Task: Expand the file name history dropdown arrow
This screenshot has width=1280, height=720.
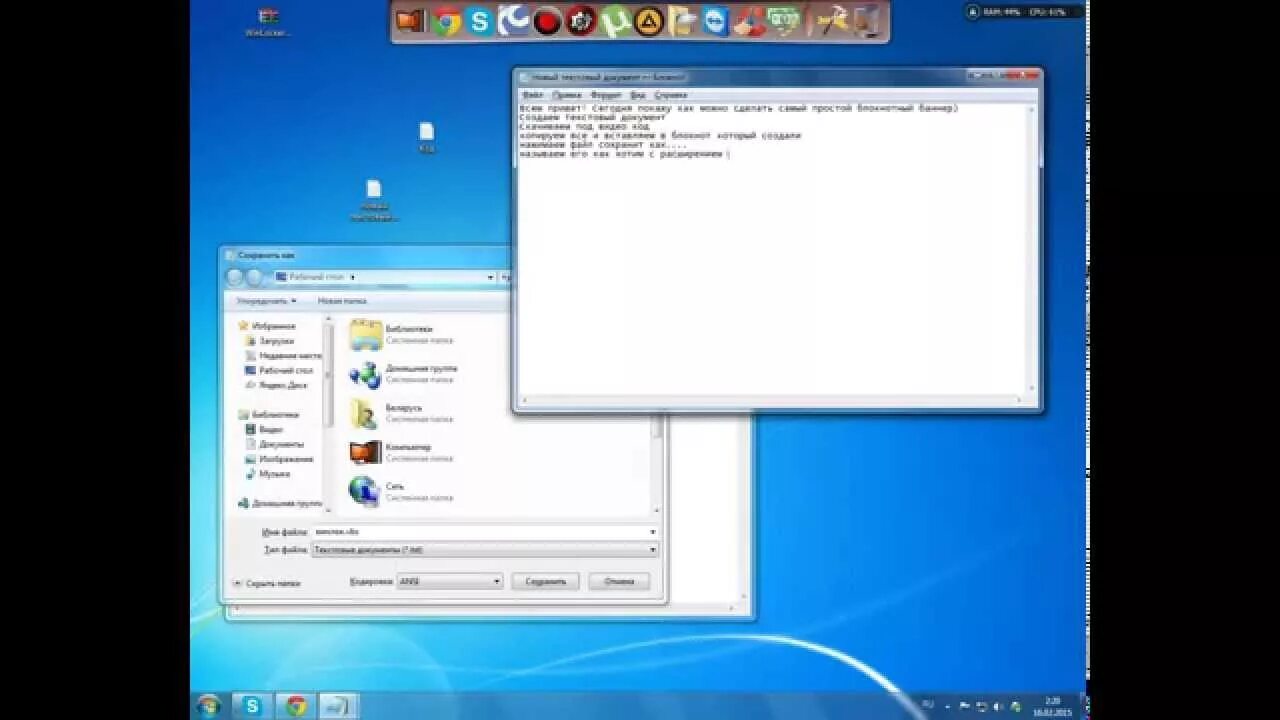Action: click(653, 532)
